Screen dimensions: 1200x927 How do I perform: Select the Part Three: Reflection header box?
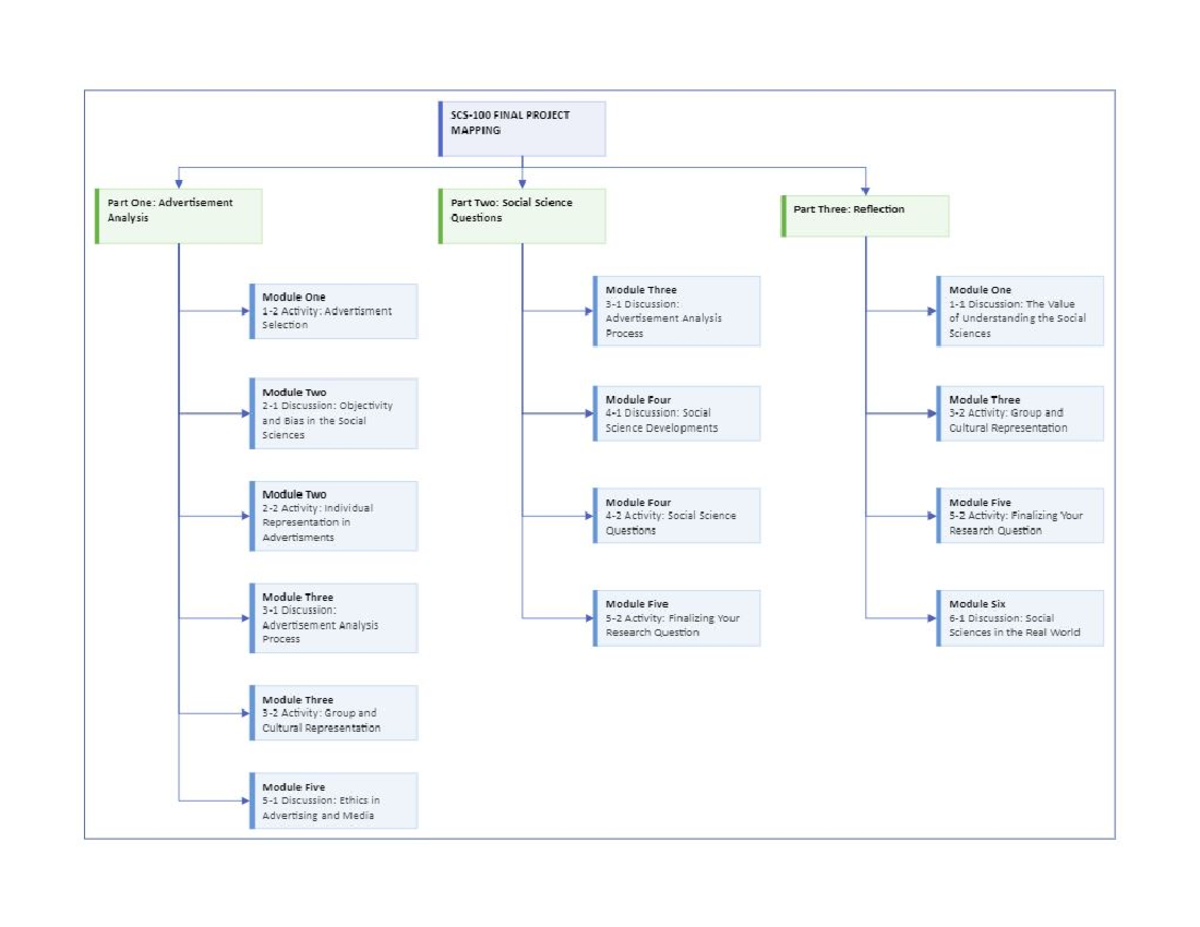click(864, 215)
